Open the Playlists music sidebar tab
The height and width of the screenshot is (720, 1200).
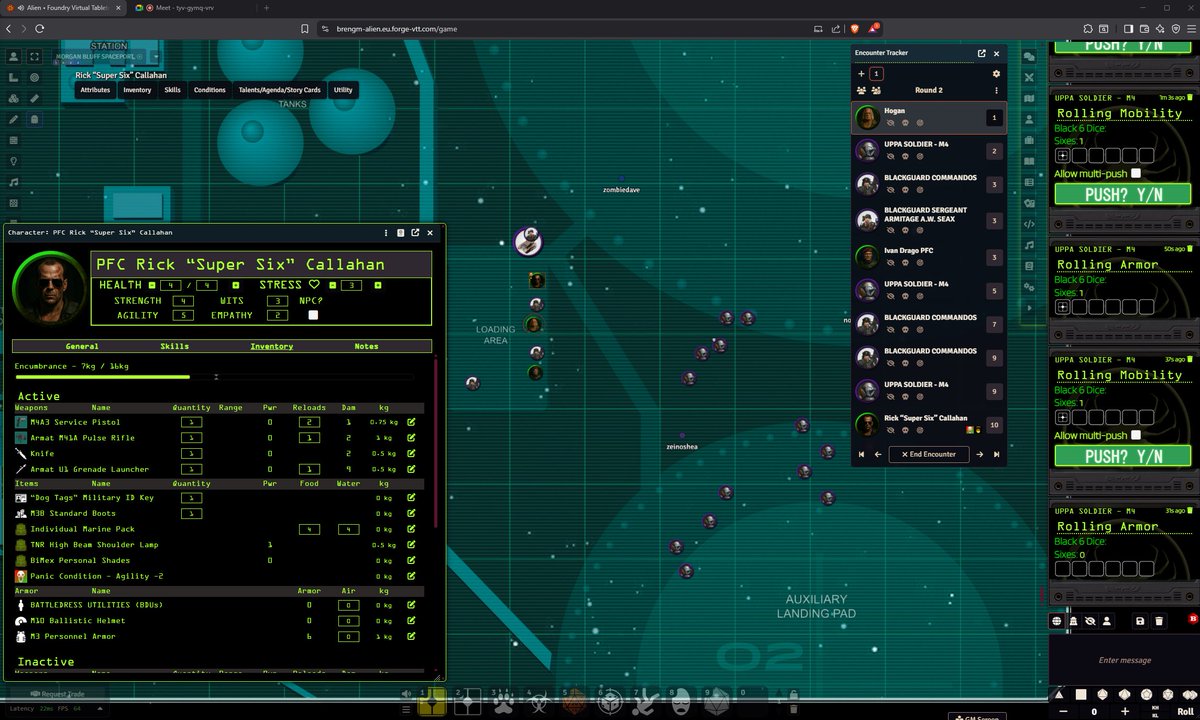pyautogui.click(x=1027, y=245)
